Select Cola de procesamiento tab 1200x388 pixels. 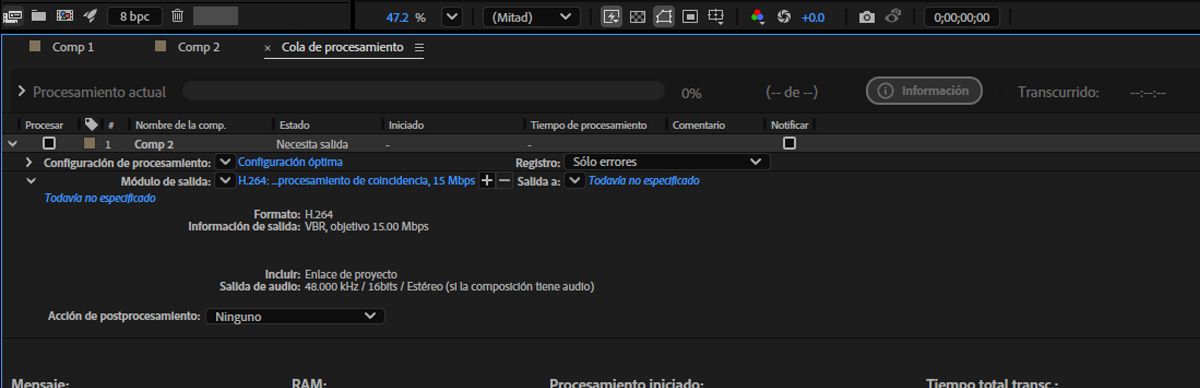341,47
